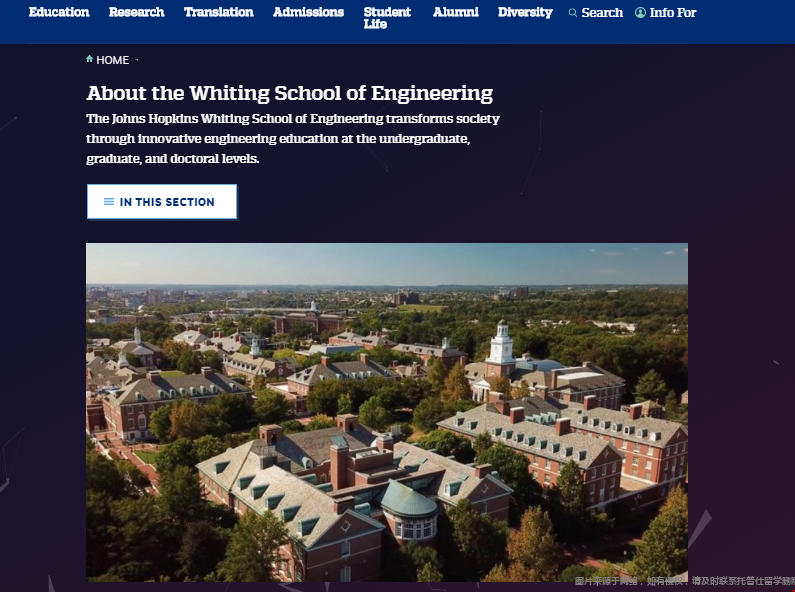Expand the Info For dropdown
Image resolution: width=795 pixels, height=592 pixels.
point(672,13)
